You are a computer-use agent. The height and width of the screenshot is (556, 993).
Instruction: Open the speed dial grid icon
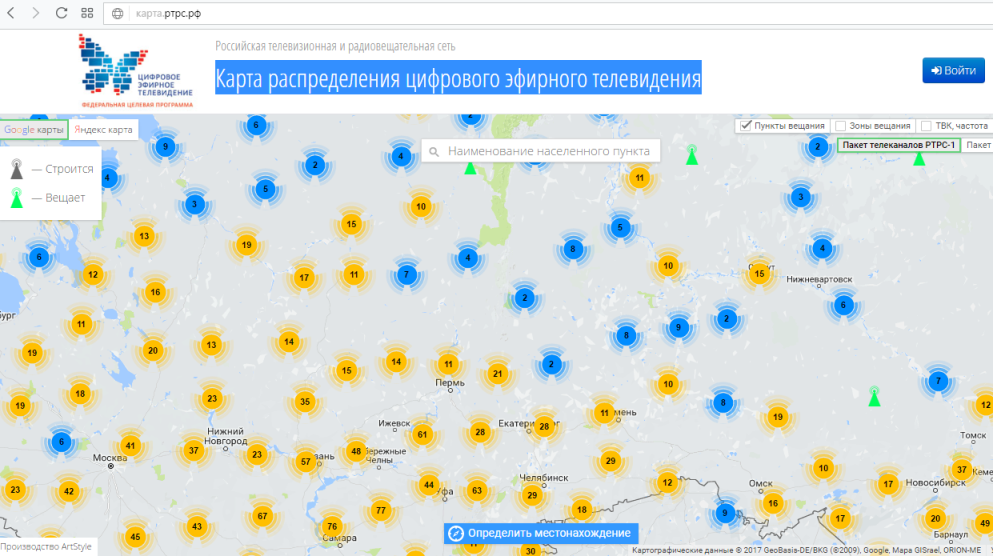[87, 14]
